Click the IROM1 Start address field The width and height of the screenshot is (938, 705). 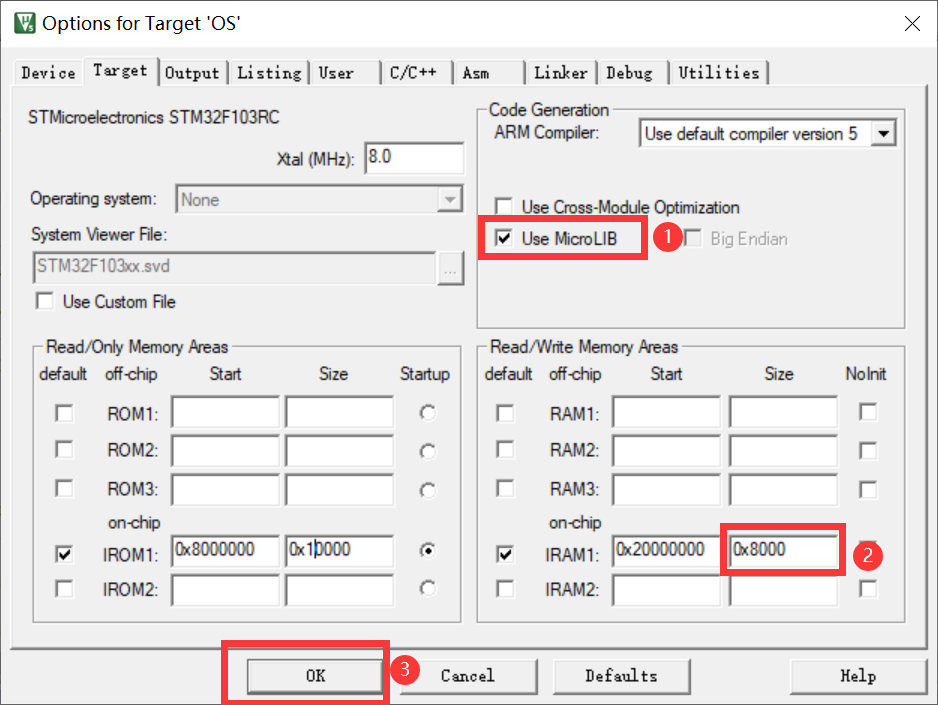pyautogui.click(x=225, y=551)
